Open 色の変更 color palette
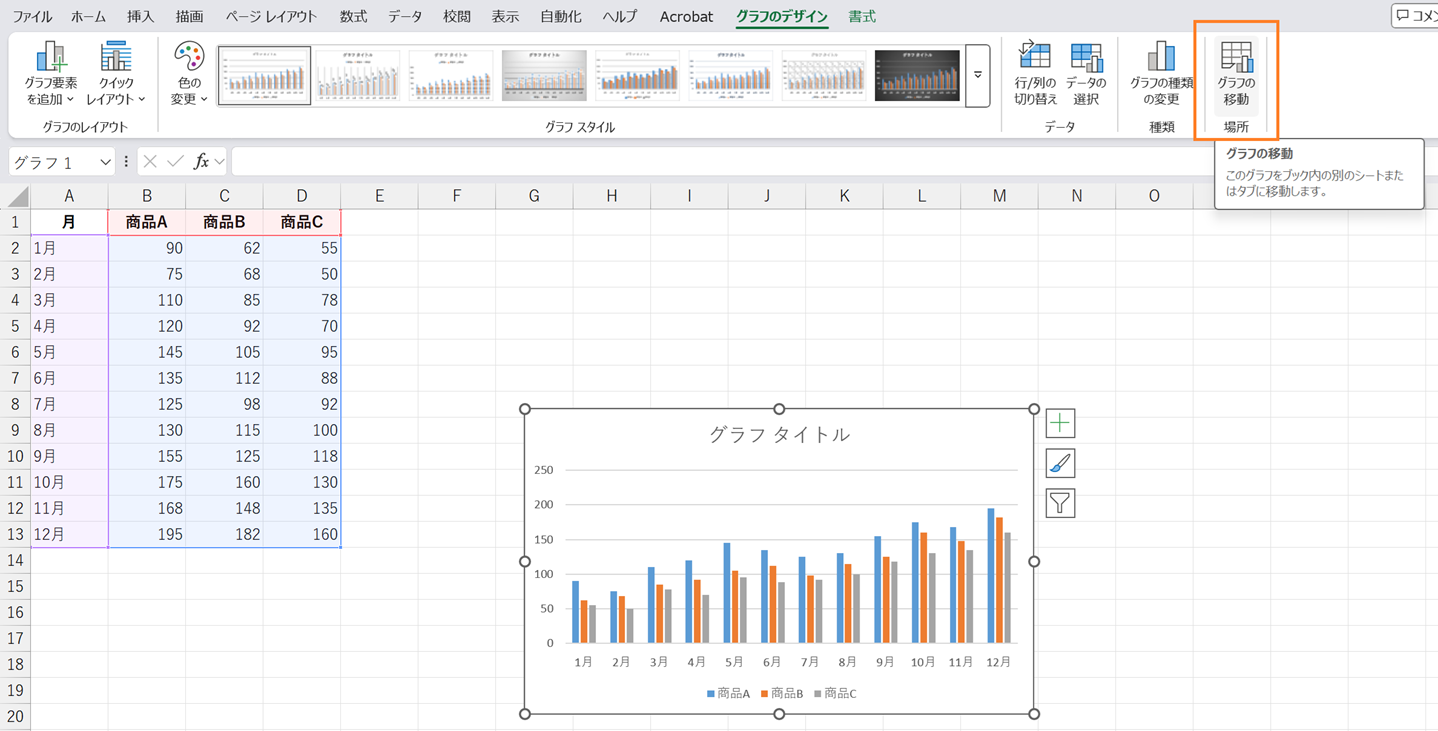Viewport: 1438px width, 731px height. (189, 74)
